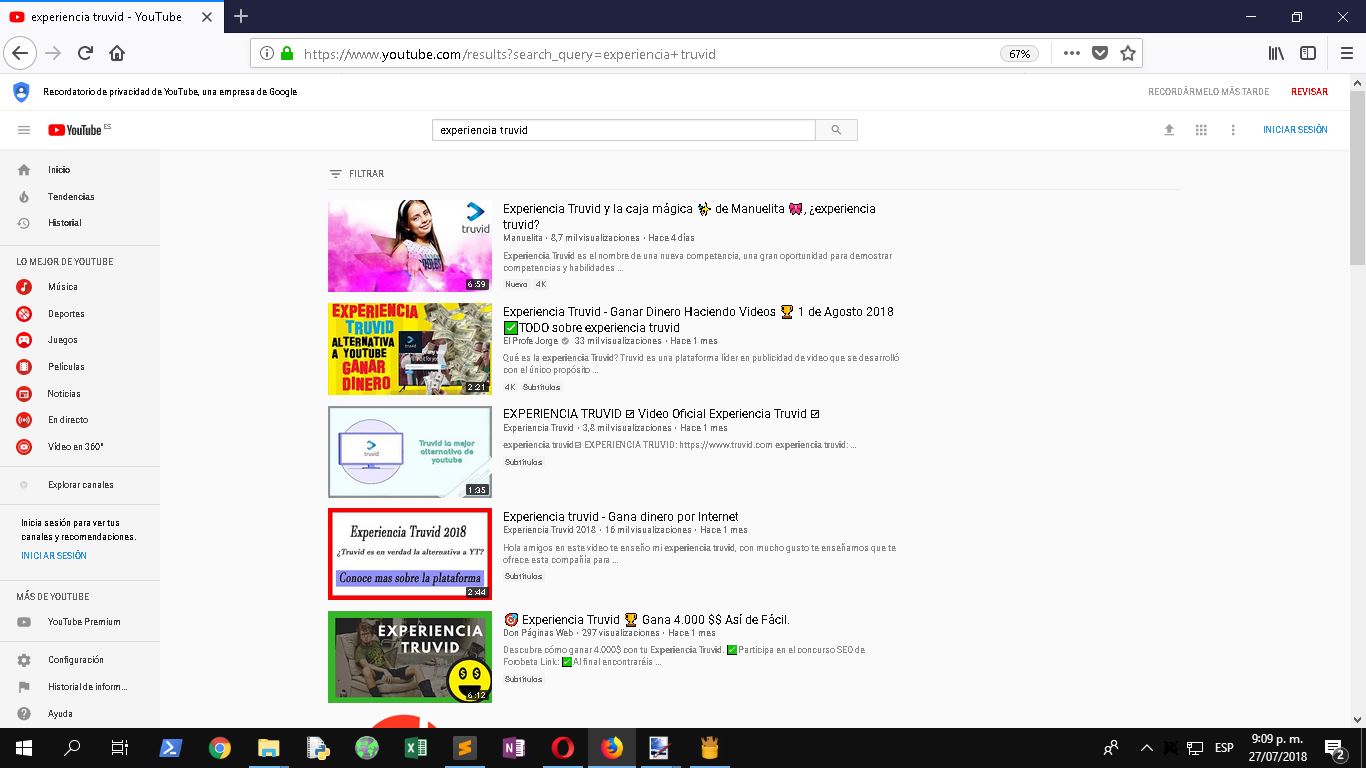
Task: Select the experiencia truvid - YouTube tab
Action: (112, 17)
